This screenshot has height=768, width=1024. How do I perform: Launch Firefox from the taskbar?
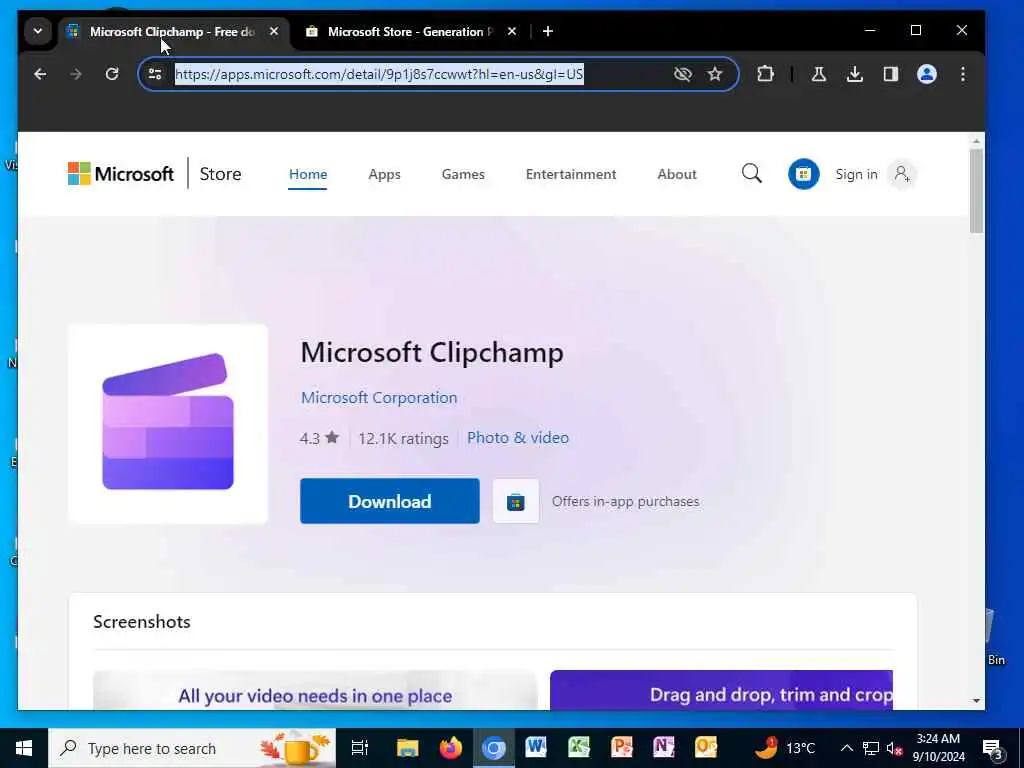[x=451, y=748]
